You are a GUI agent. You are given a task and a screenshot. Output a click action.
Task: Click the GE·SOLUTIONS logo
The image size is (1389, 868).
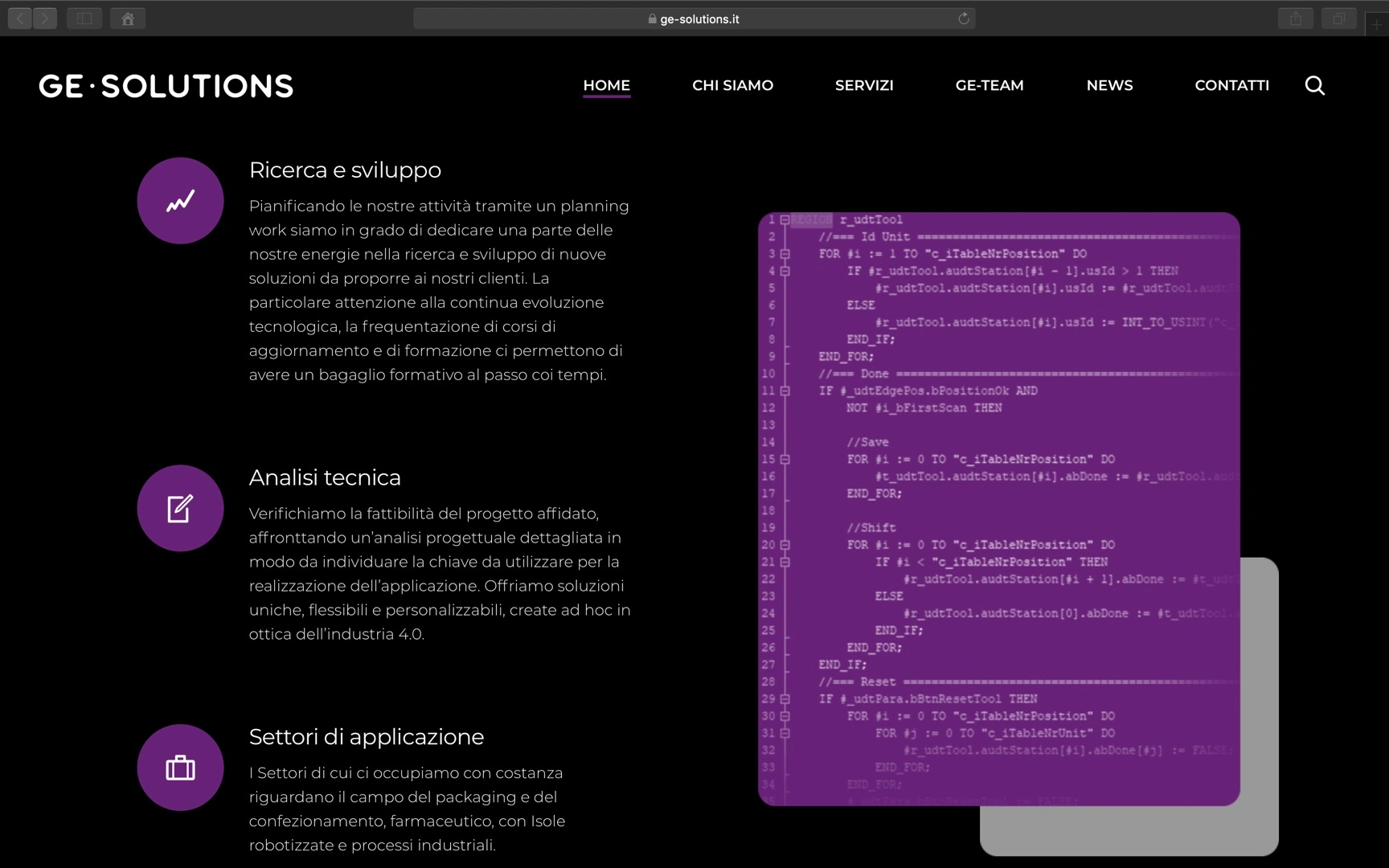pyautogui.click(x=166, y=86)
